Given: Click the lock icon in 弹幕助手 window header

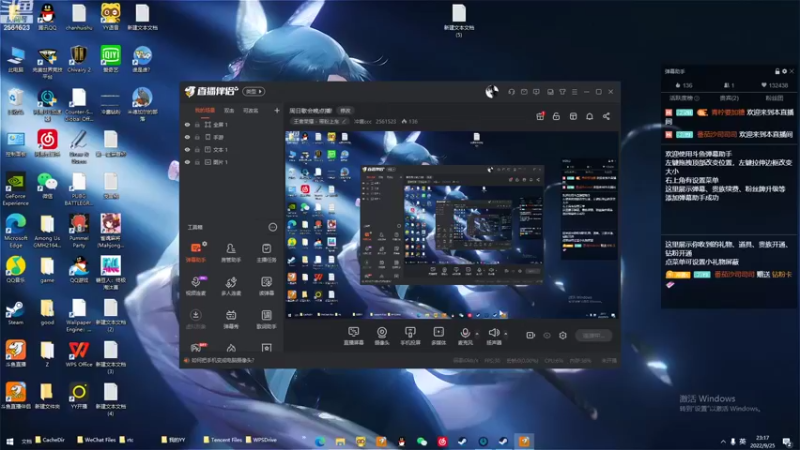Looking at the screenshot, I should point(777,71).
